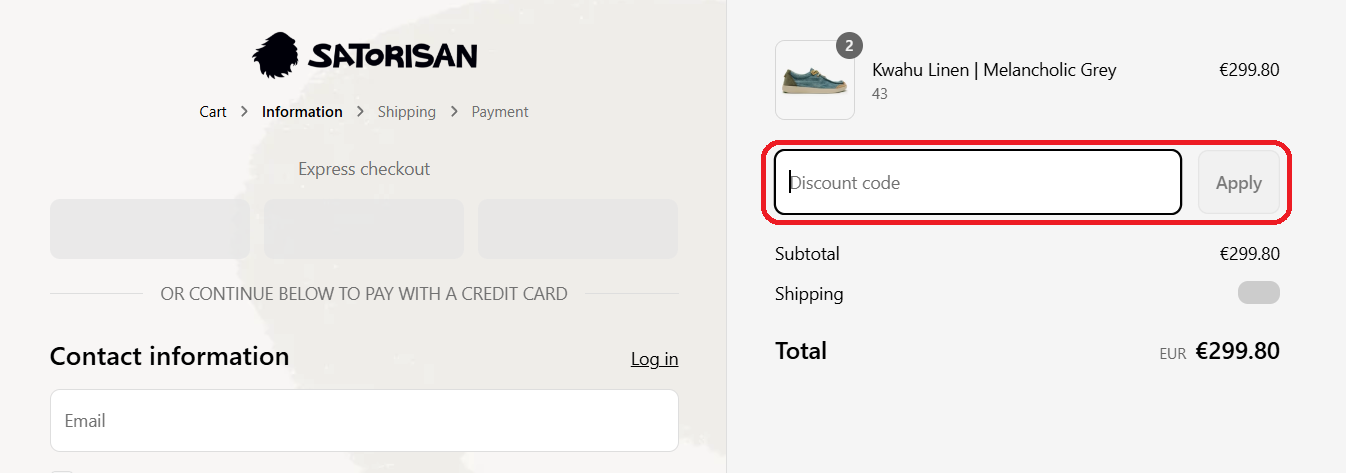This screenshot has height=473, width=1346.
Task: Open the Payment breadcrumb step
Action: (x=500, y=112)
